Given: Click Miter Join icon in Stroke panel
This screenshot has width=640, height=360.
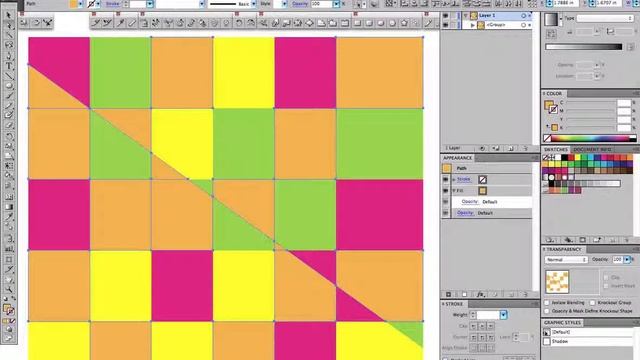Looking at the screenshot, I should [x=473, y=337].
